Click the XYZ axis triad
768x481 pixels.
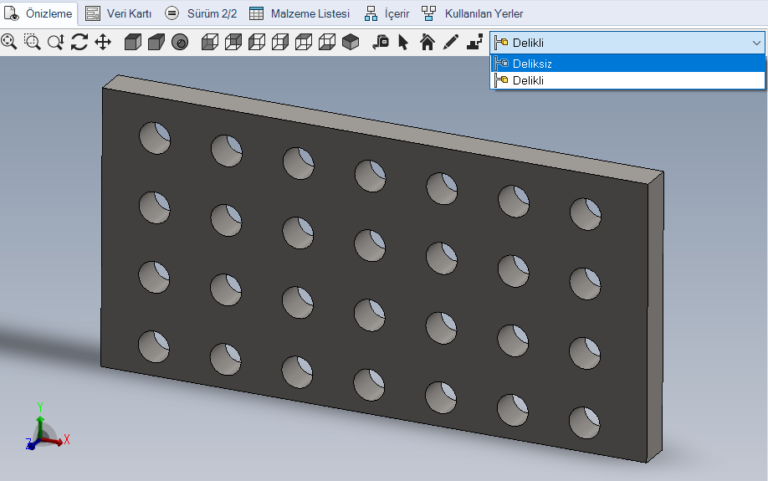point(44,430)
